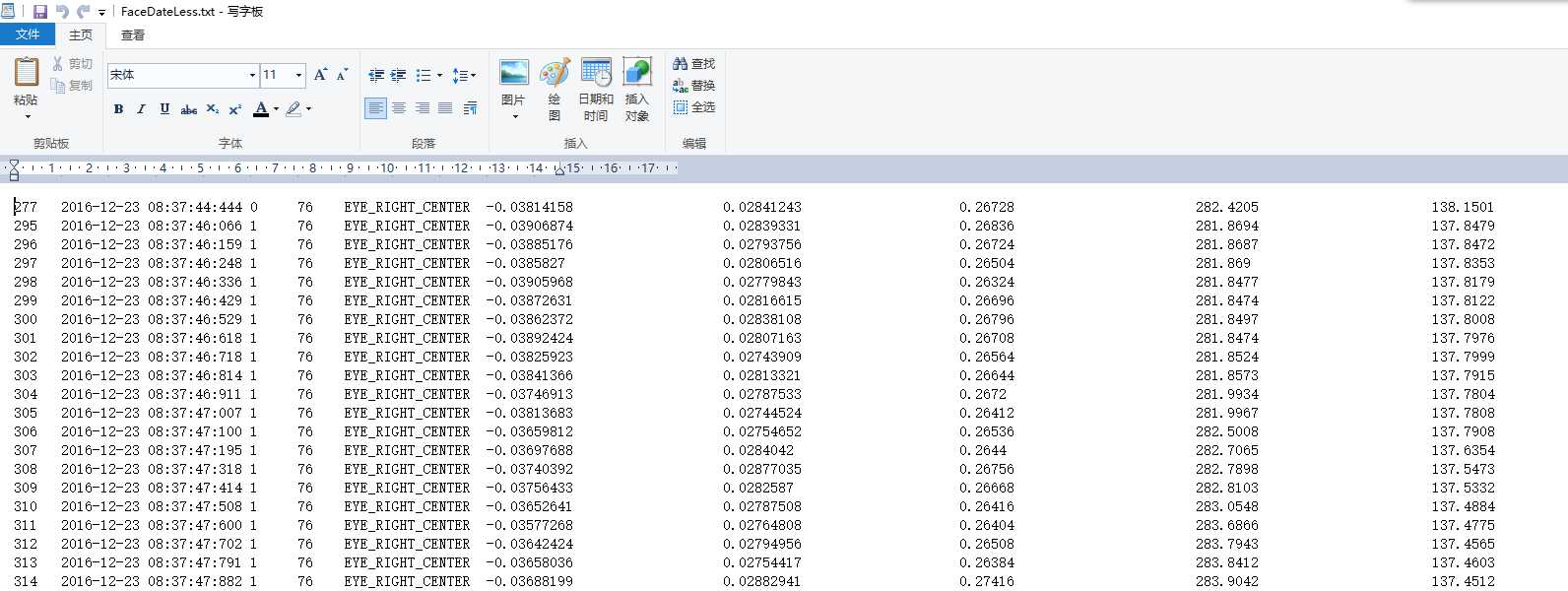This screenshot has height=591, width=1568.
Task: Click 替换 (Replace) in the editing group
Action: pyautogui.click(x=694, y=86)
